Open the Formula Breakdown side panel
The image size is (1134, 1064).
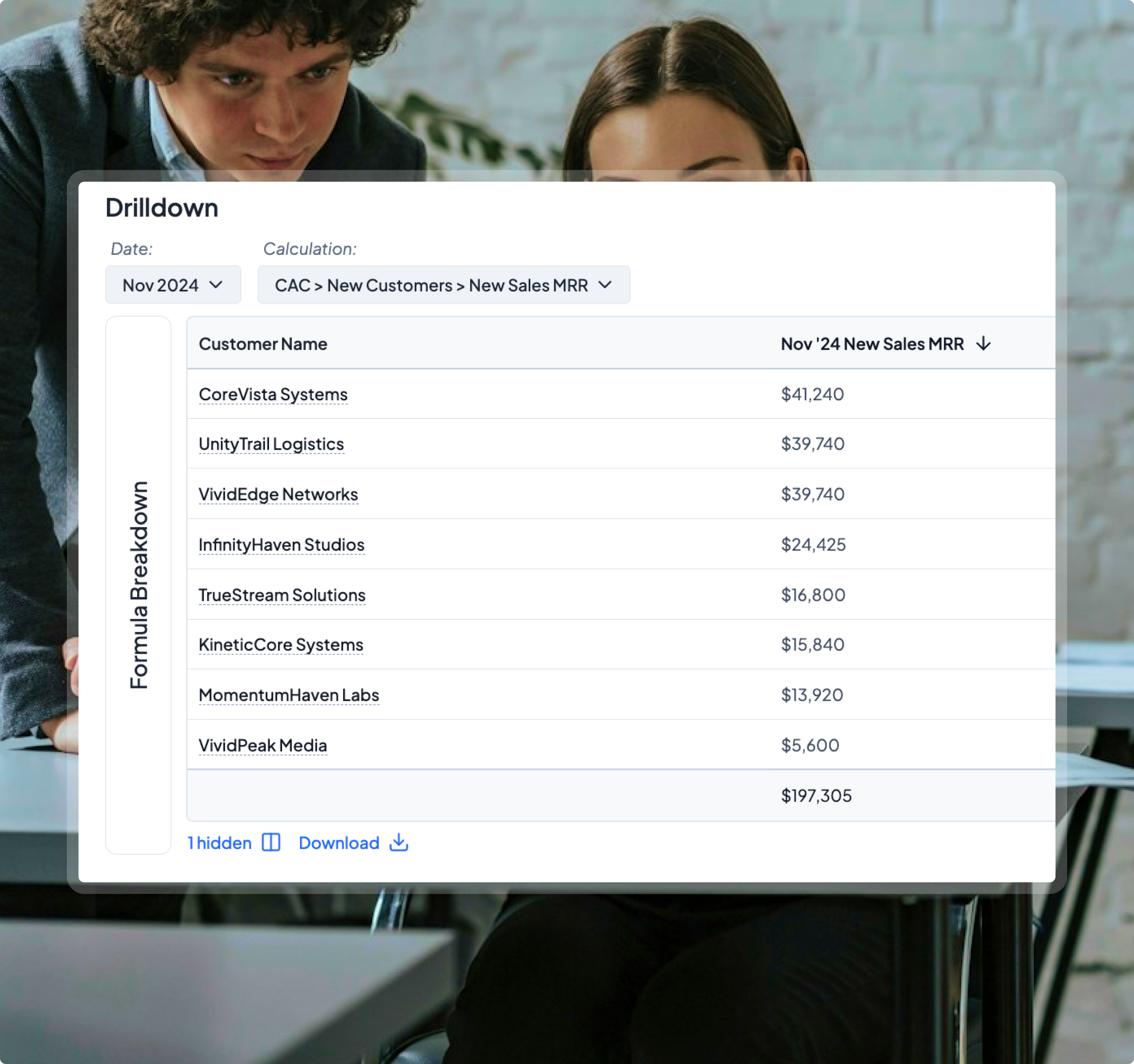[x=138, y=584]
